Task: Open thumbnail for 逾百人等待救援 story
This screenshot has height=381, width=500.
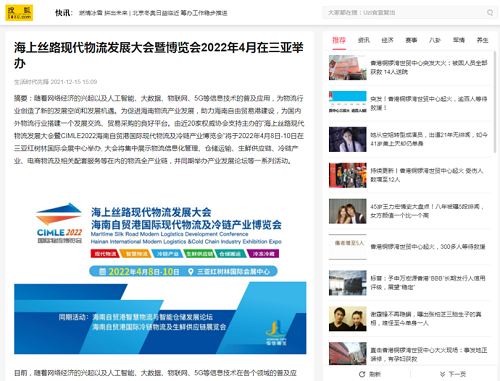Action: tap(348, 103)
